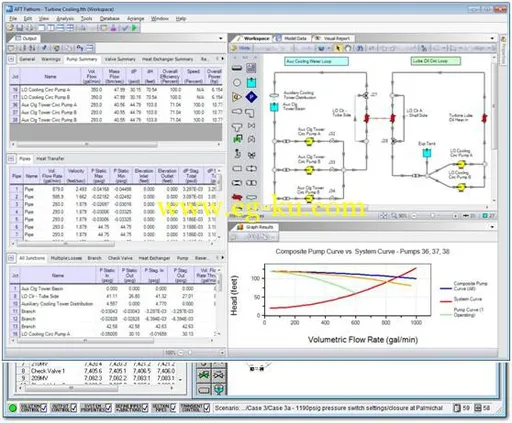Open the Graph Results pane dropdown arrow
The image size is (512, 423).
(x=492, y=227)
